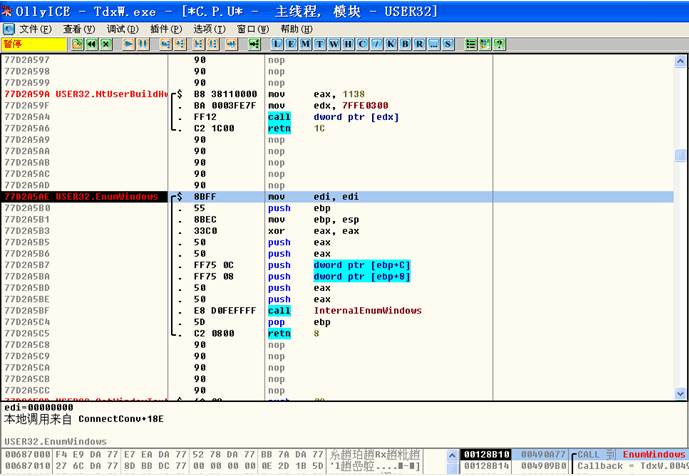This screenshot has width=689, height=476.
Task: Select the highlighted row 77D2A5AE USER32.EnumWindows
Action: click(337, 196)
